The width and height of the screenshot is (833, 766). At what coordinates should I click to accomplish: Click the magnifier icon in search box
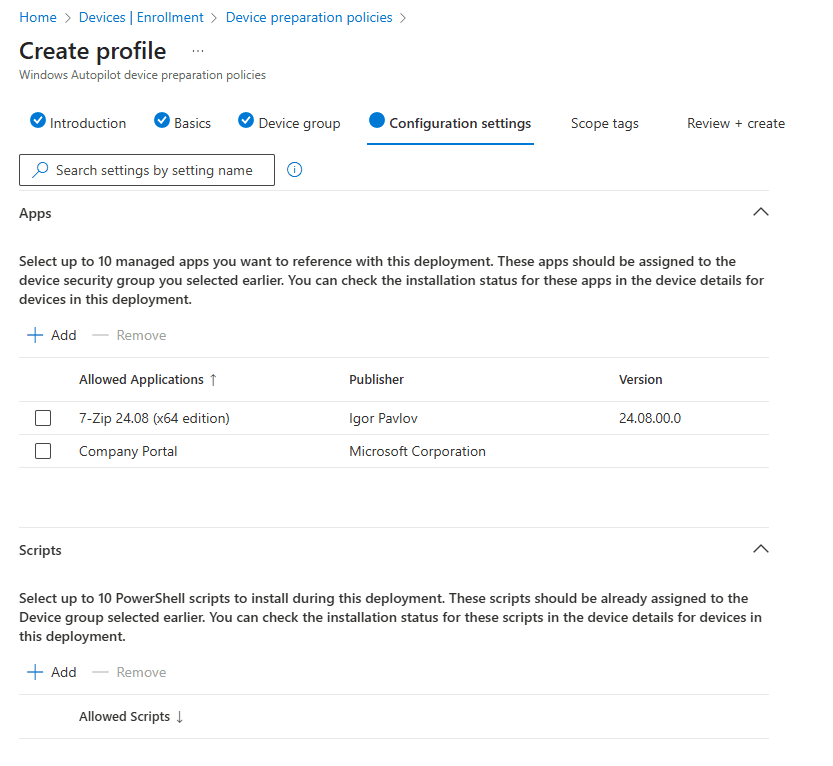[40, 170]
